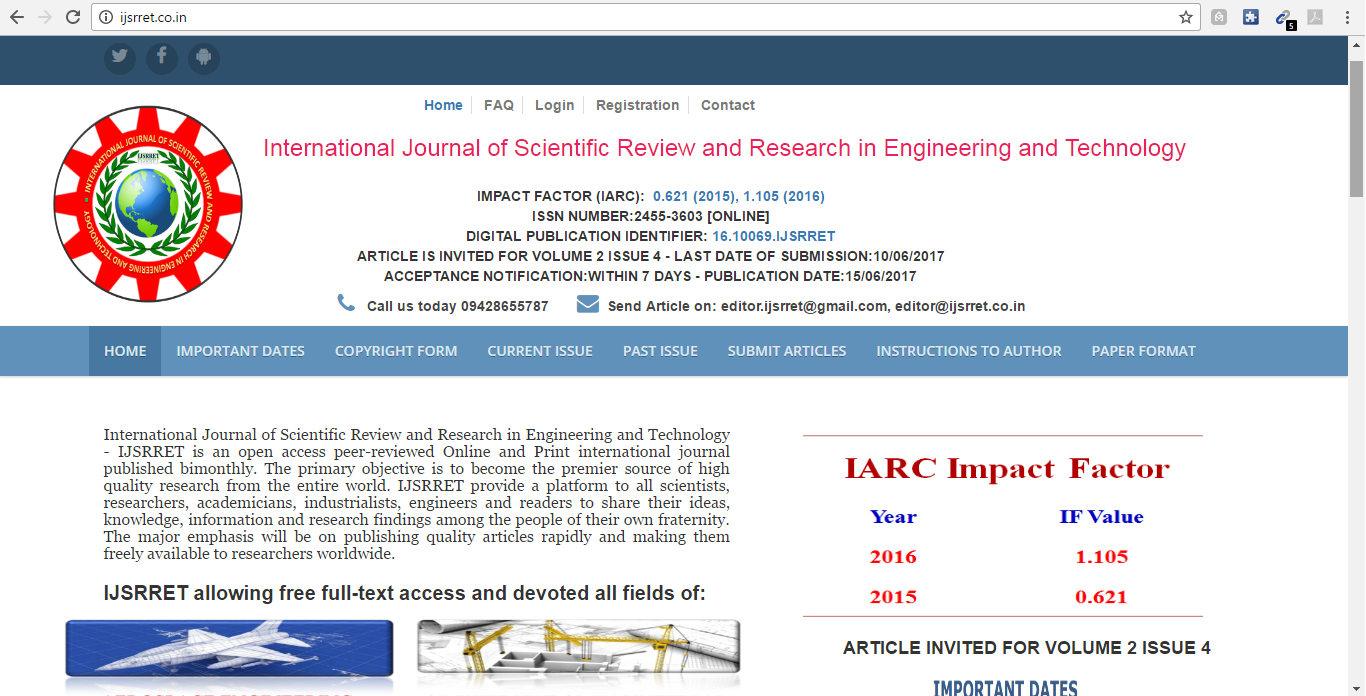Screen dimensions: 1366x696
Task: Open the Facebook social icon
Action: tap(162, 58)
